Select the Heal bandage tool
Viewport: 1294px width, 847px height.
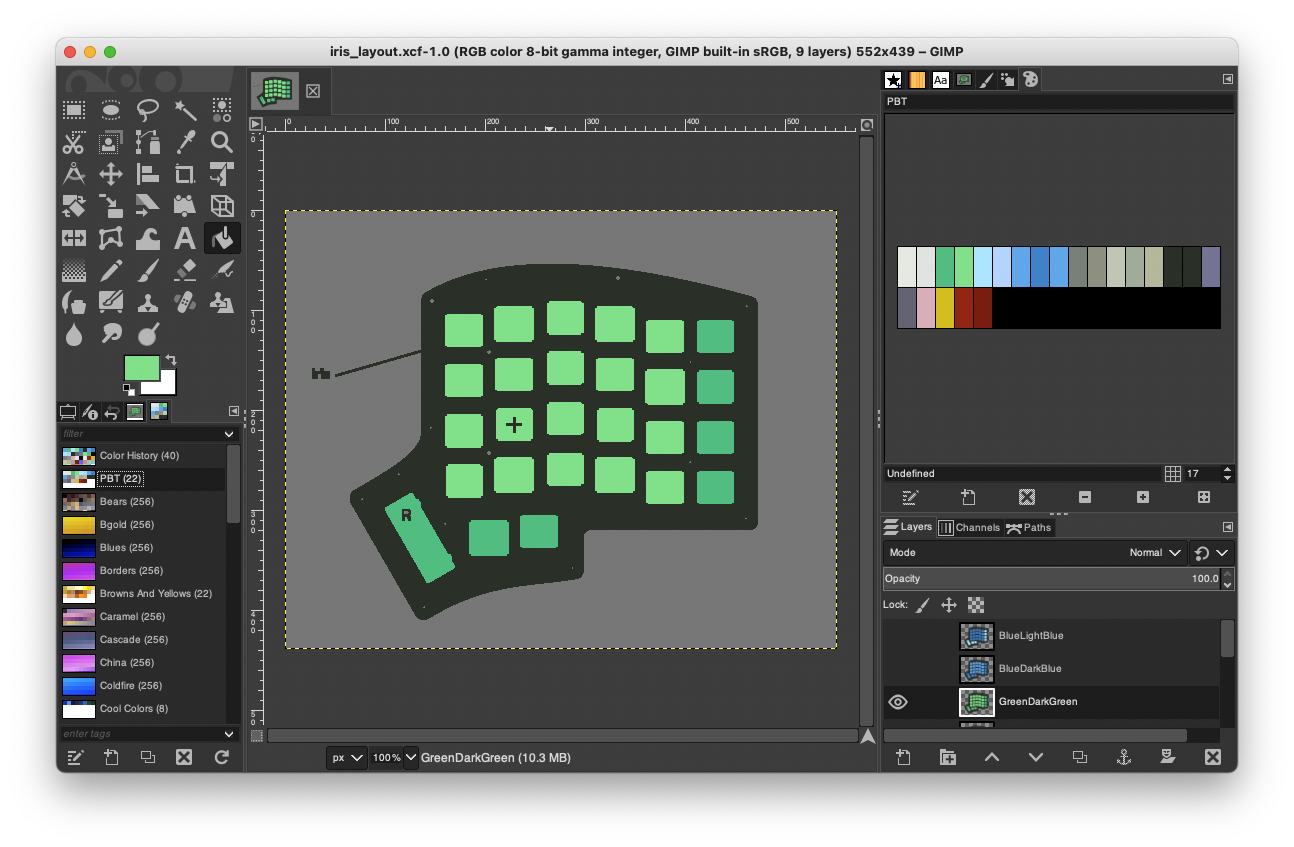pos(185,302)
